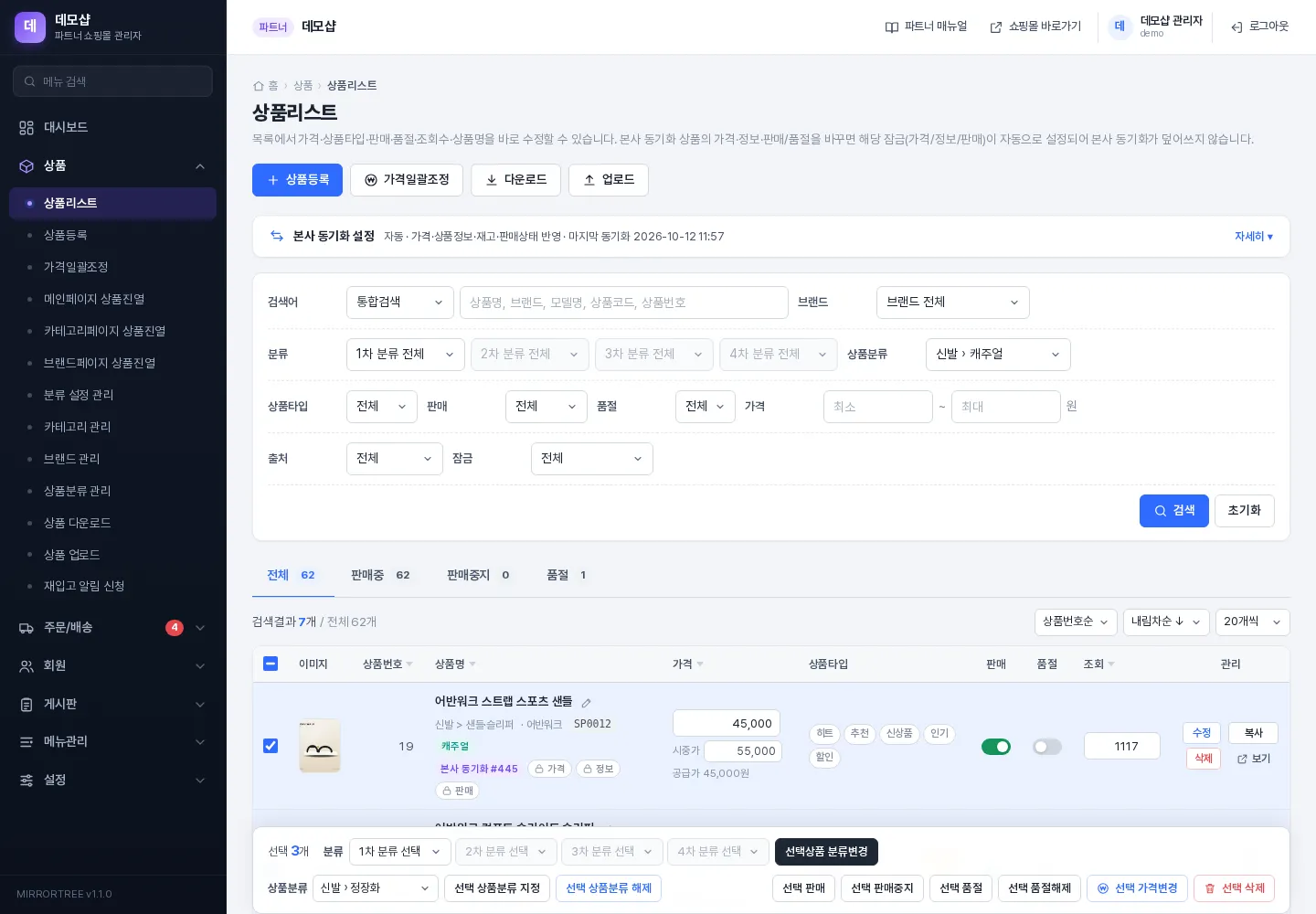Click the home icon in breadcrumb
The width and height of the screenshot is (1316, 914).
pos(258,86)
